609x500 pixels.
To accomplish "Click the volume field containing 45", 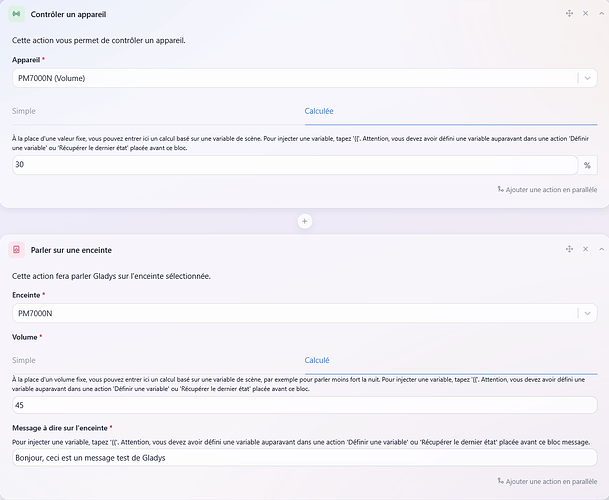I will coord(304,405).
